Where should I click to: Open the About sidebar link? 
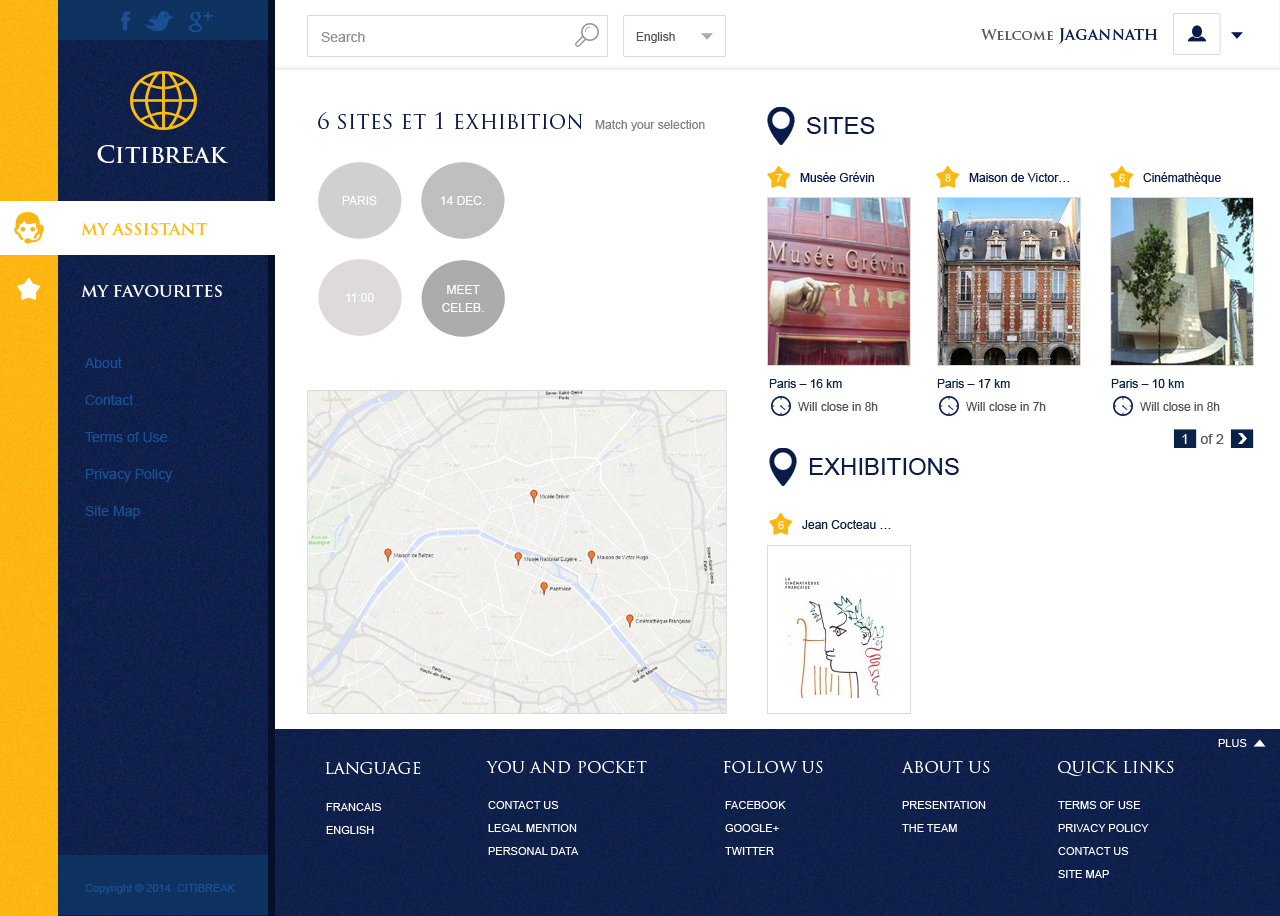point(103,363)
